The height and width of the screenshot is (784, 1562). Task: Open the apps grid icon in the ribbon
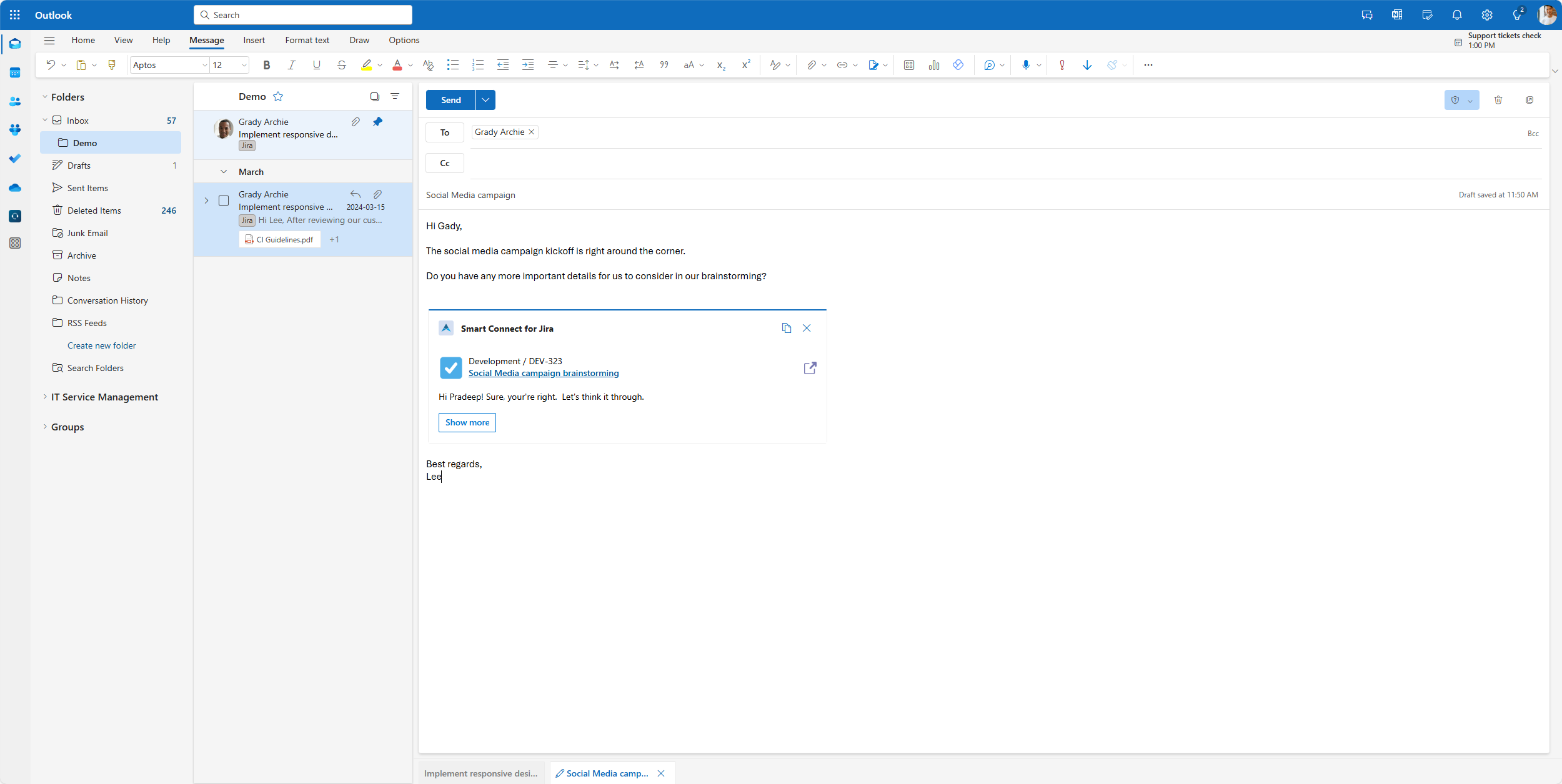[909, 65]
